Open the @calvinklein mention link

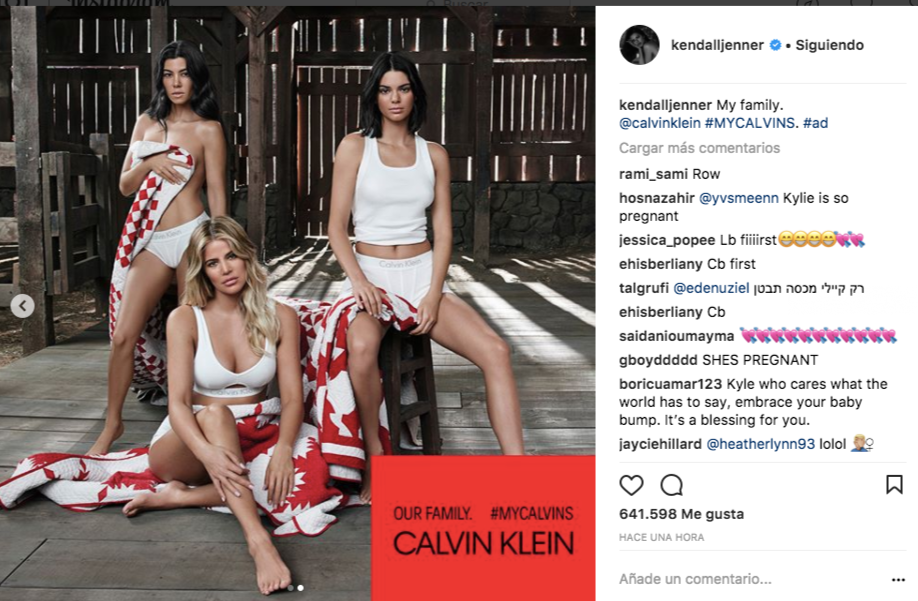tap(660, 123)
